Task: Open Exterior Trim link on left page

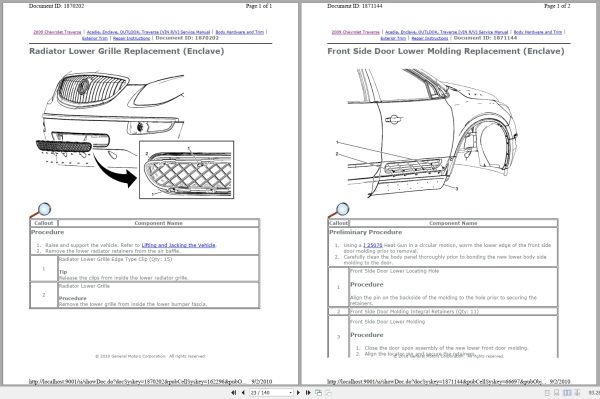Action: [x=95, y=38]
